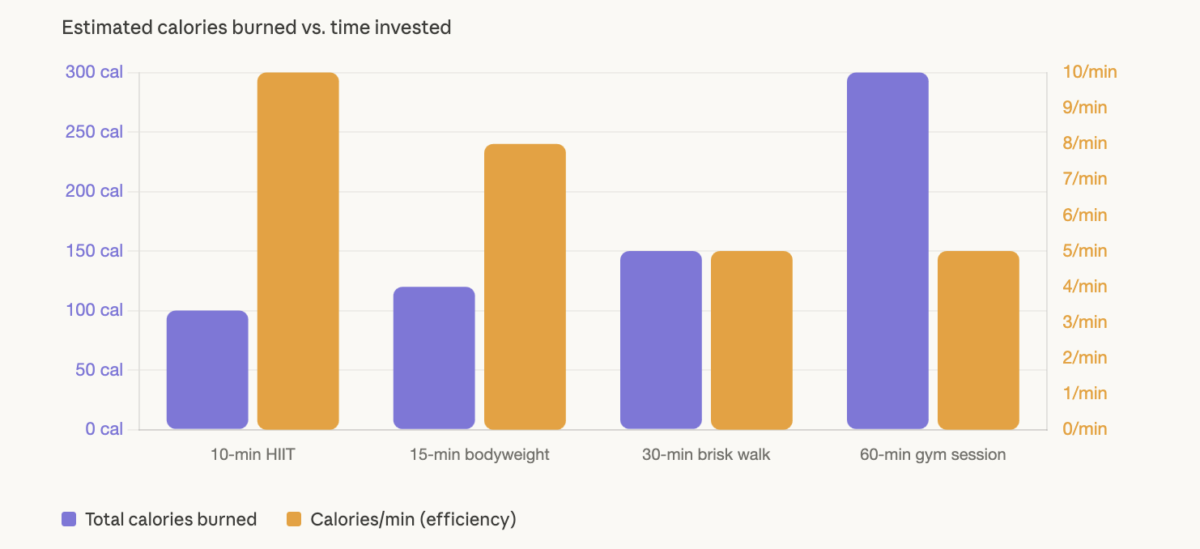The width and height of the screenshot is (1200, 549).
Task: Click the purple legend color swatch
Action: (69, 519)
